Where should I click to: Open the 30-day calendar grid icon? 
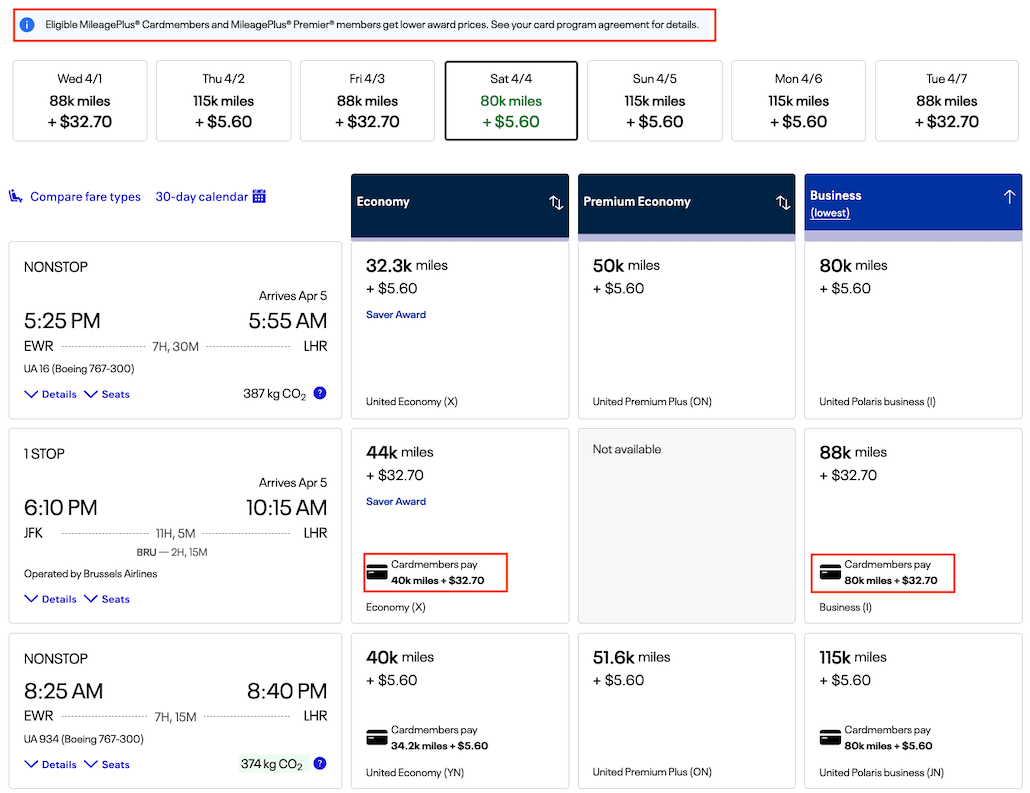(x=259, y=197)
